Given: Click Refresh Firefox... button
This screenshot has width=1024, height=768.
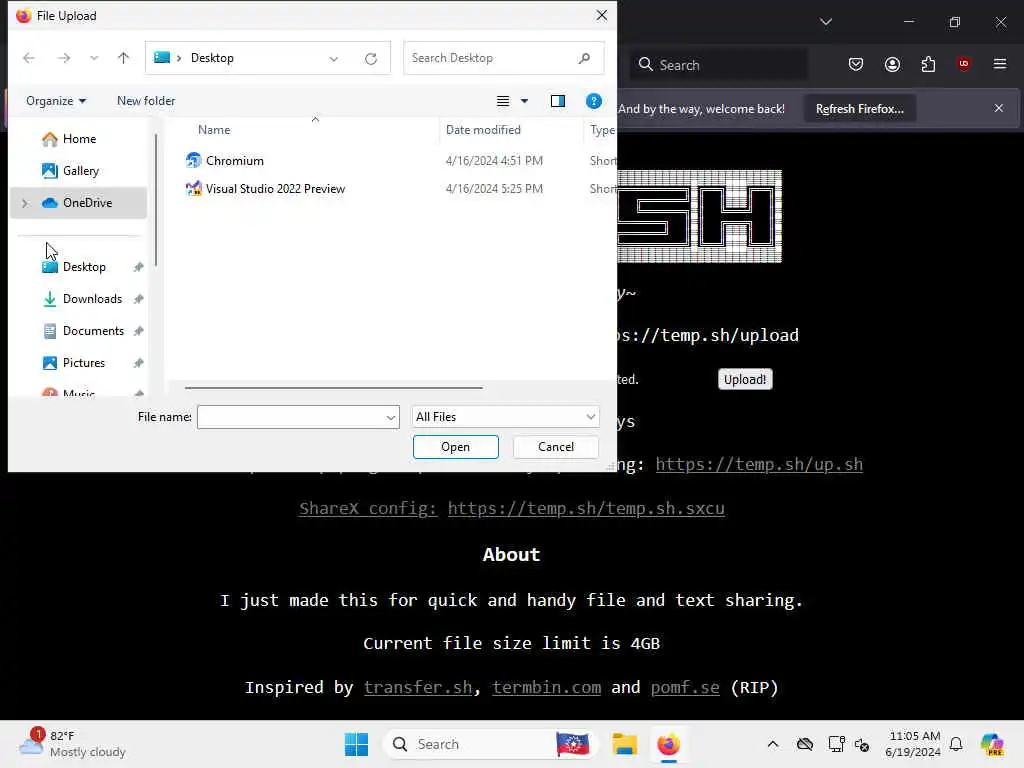Looking at the screenshot, I should 859,109.
